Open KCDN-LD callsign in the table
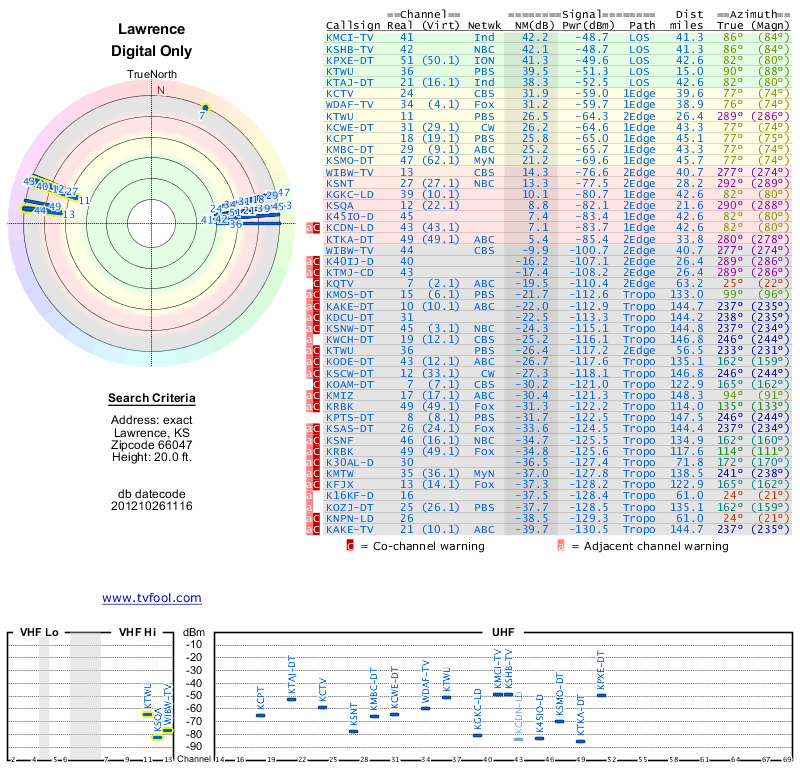This screenshot has height=768, width=800. (350, 228)
